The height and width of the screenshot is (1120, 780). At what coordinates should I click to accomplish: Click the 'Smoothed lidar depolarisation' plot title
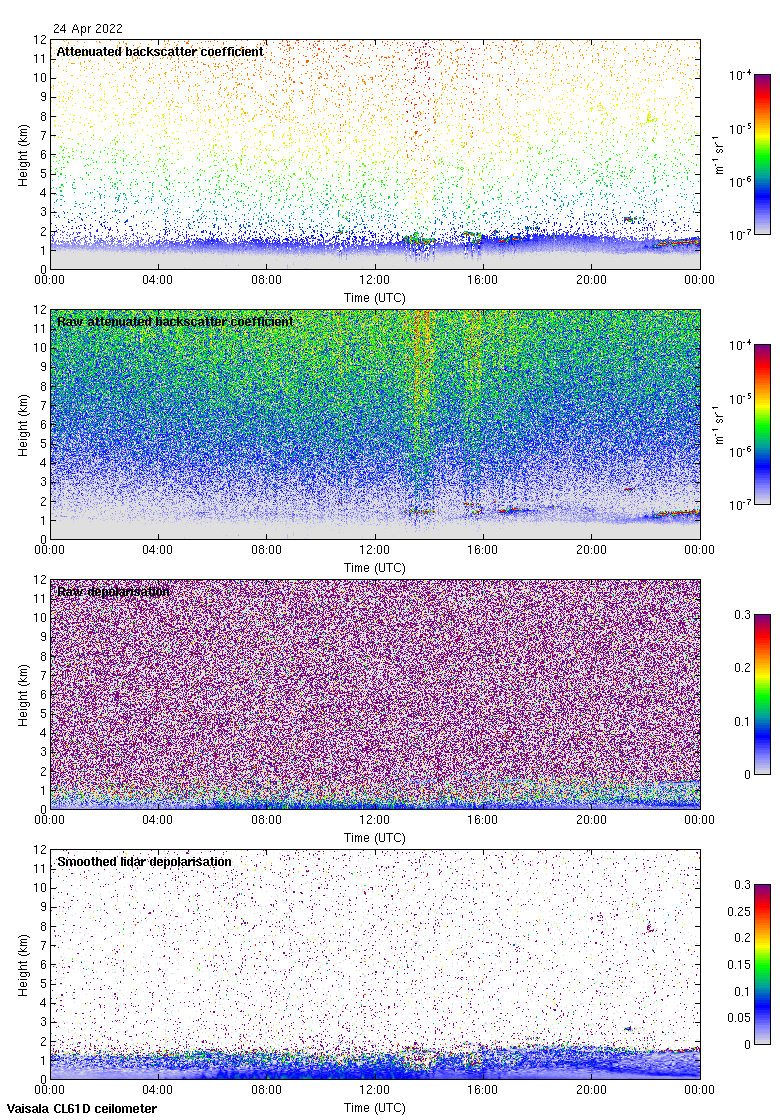144,861
